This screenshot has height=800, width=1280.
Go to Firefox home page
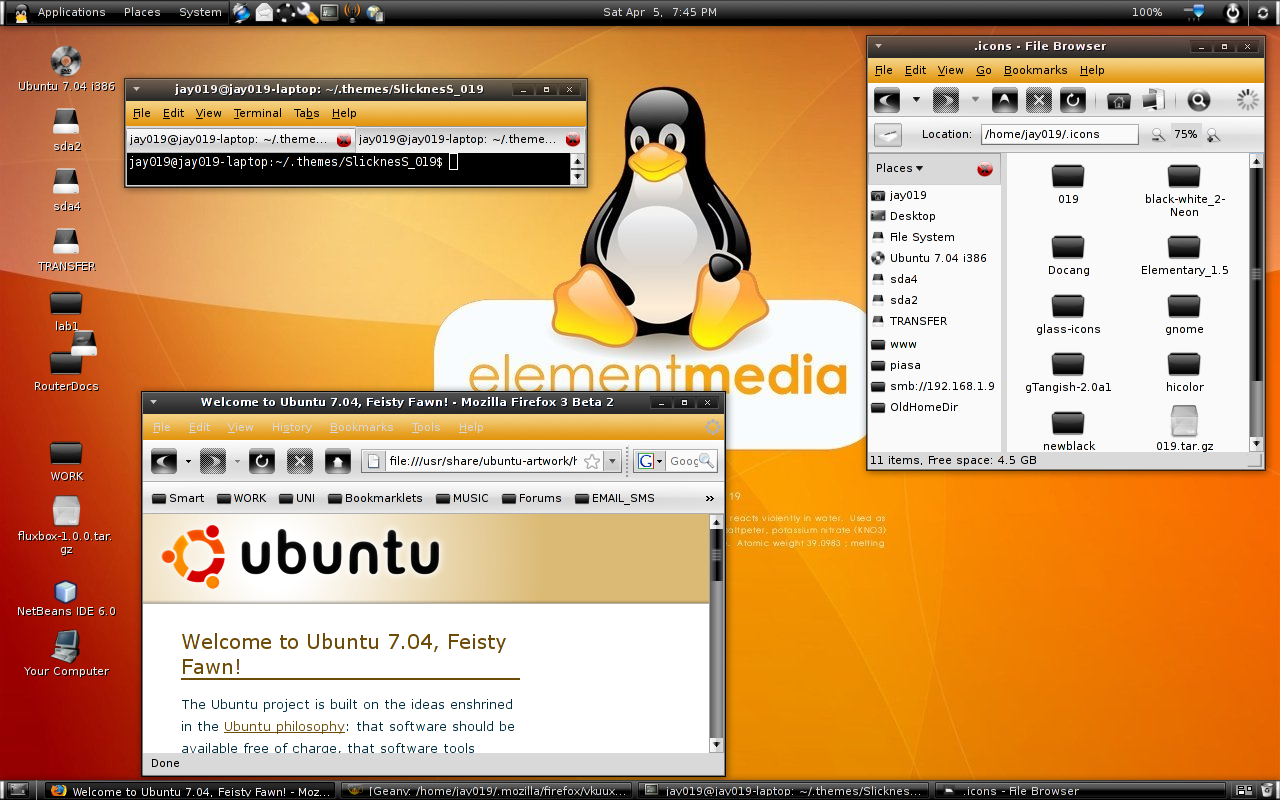click(x=338, y=461)
